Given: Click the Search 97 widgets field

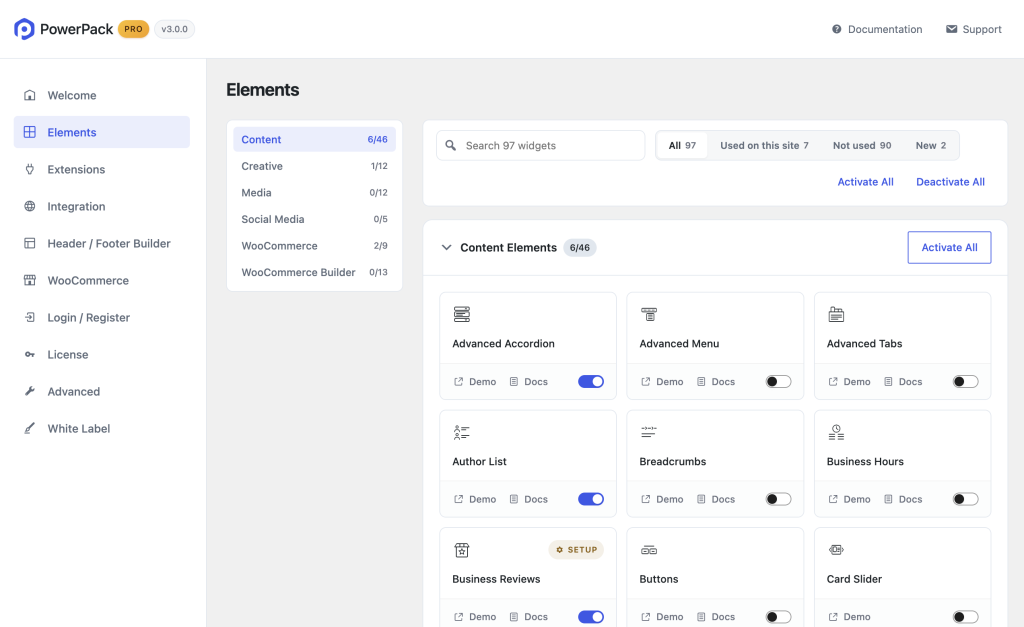Looking at the screenshot, I should (x=541, y=145).
